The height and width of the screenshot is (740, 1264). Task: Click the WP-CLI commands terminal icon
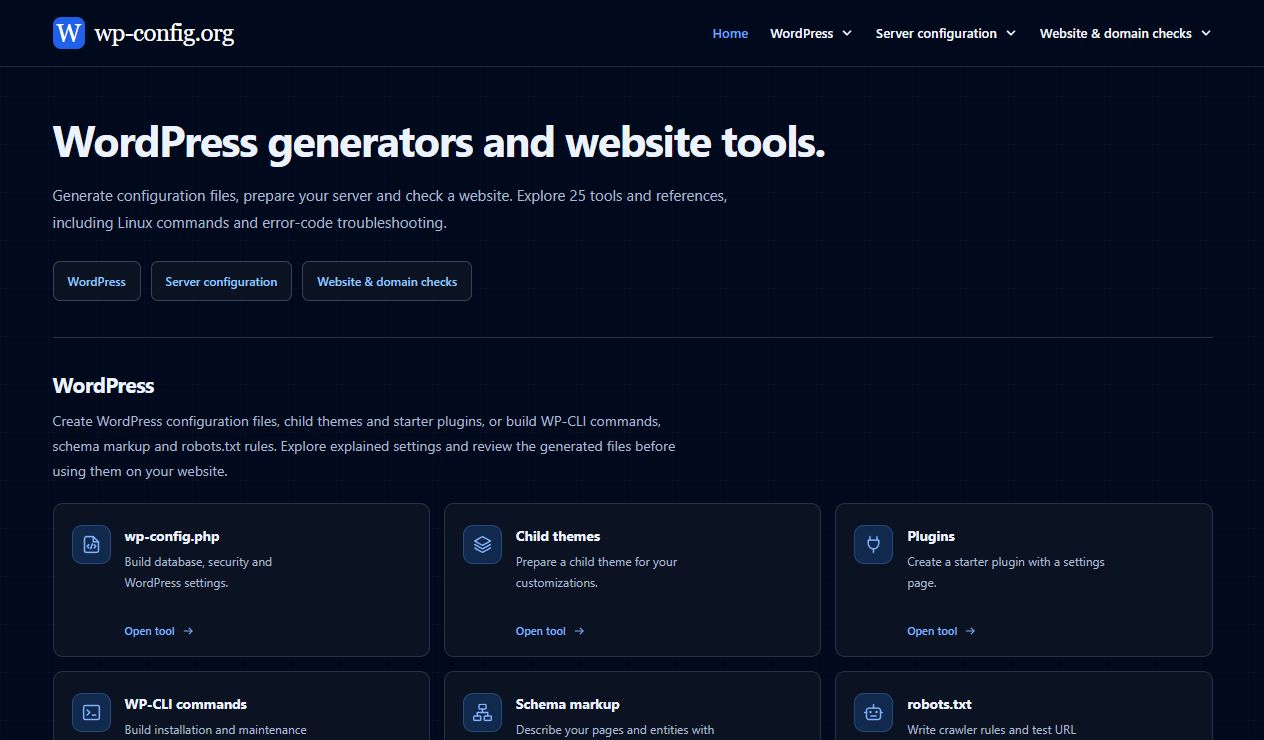pos(91,713)
